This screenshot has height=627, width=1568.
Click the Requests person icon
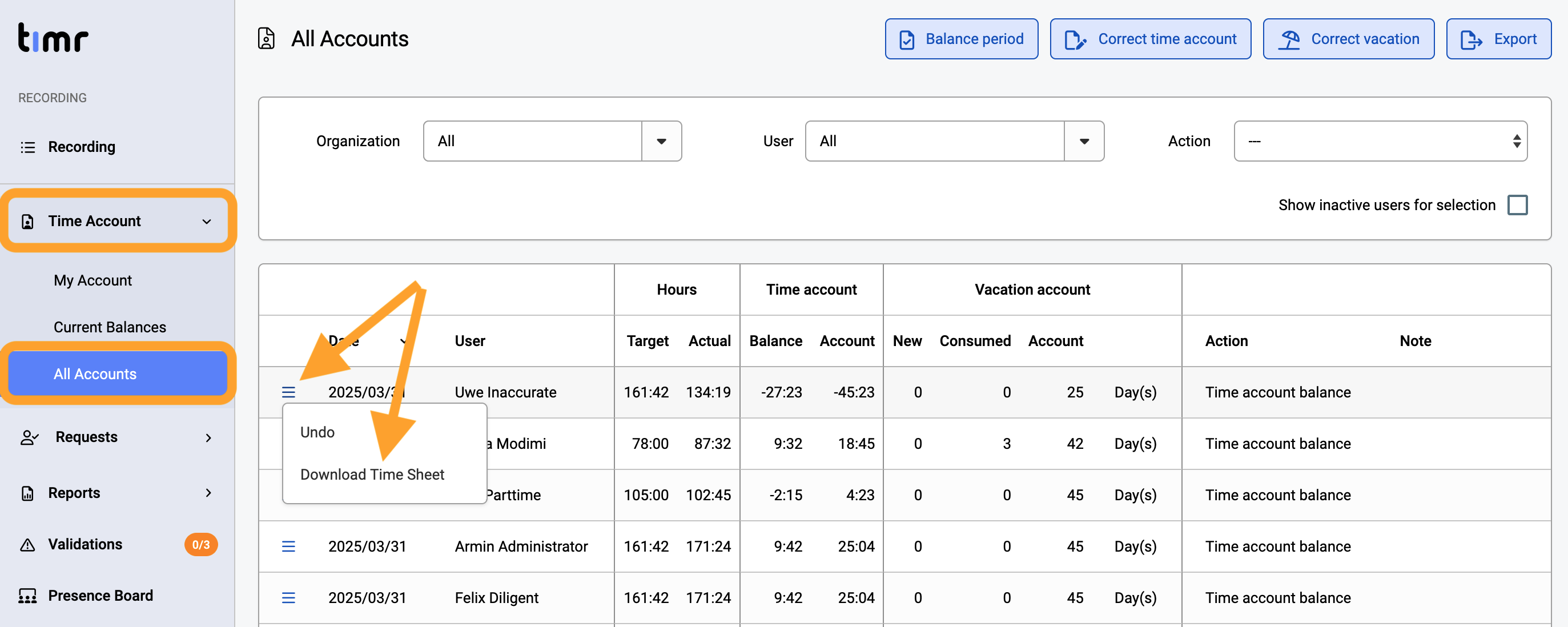coord(29,437)
